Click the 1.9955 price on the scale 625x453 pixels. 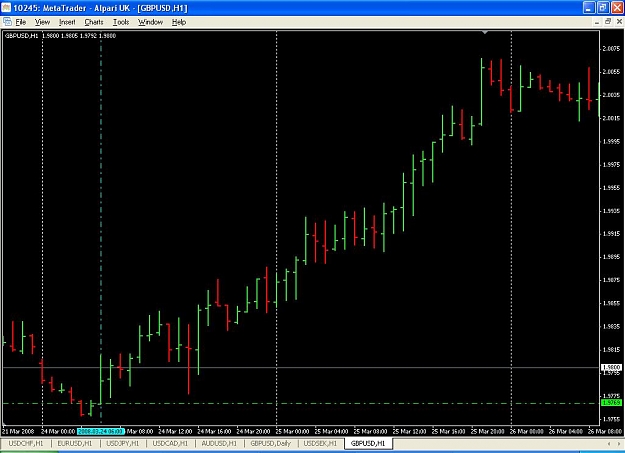coord(611,187)
